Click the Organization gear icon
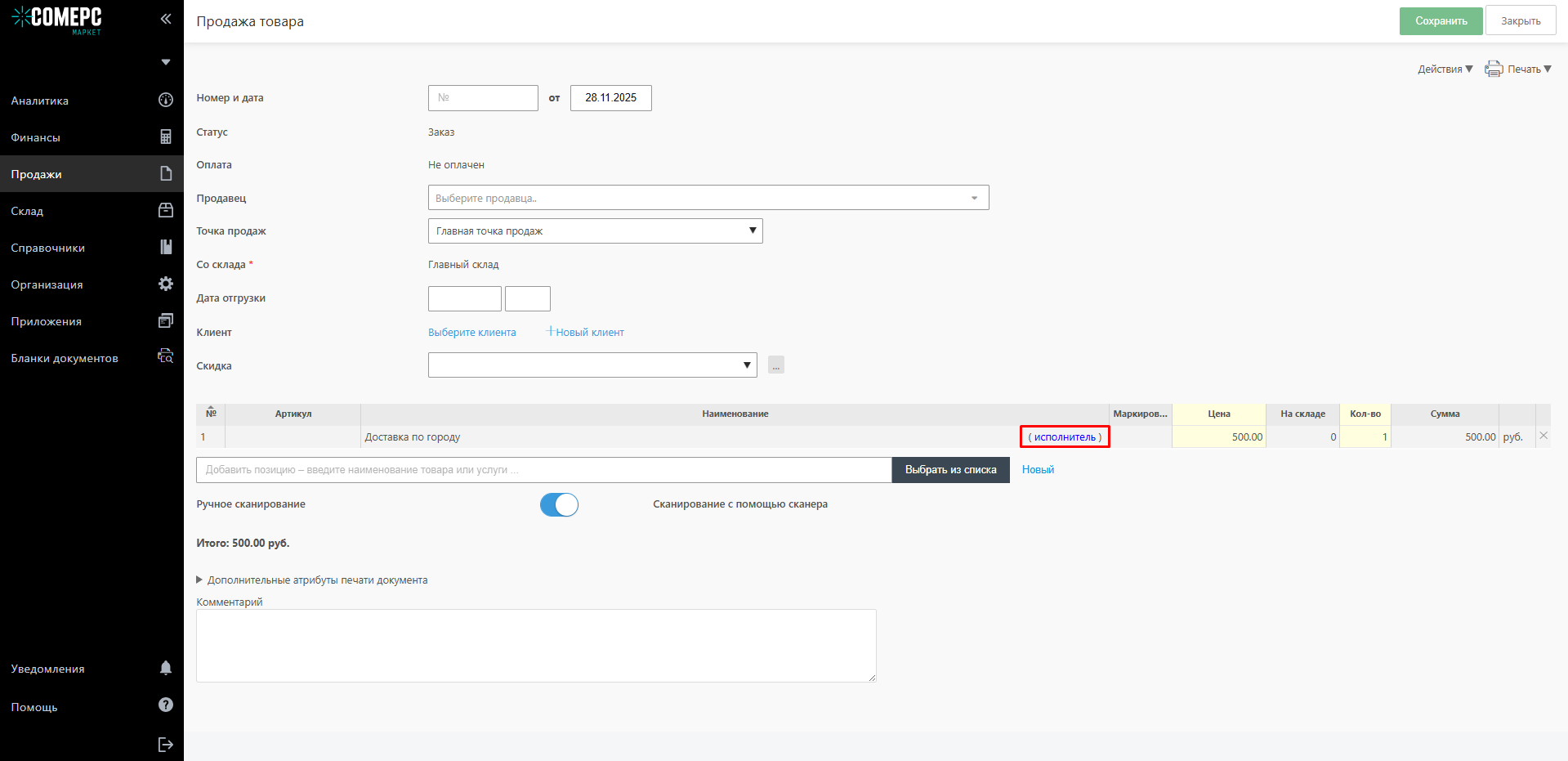 pos(166,284)
